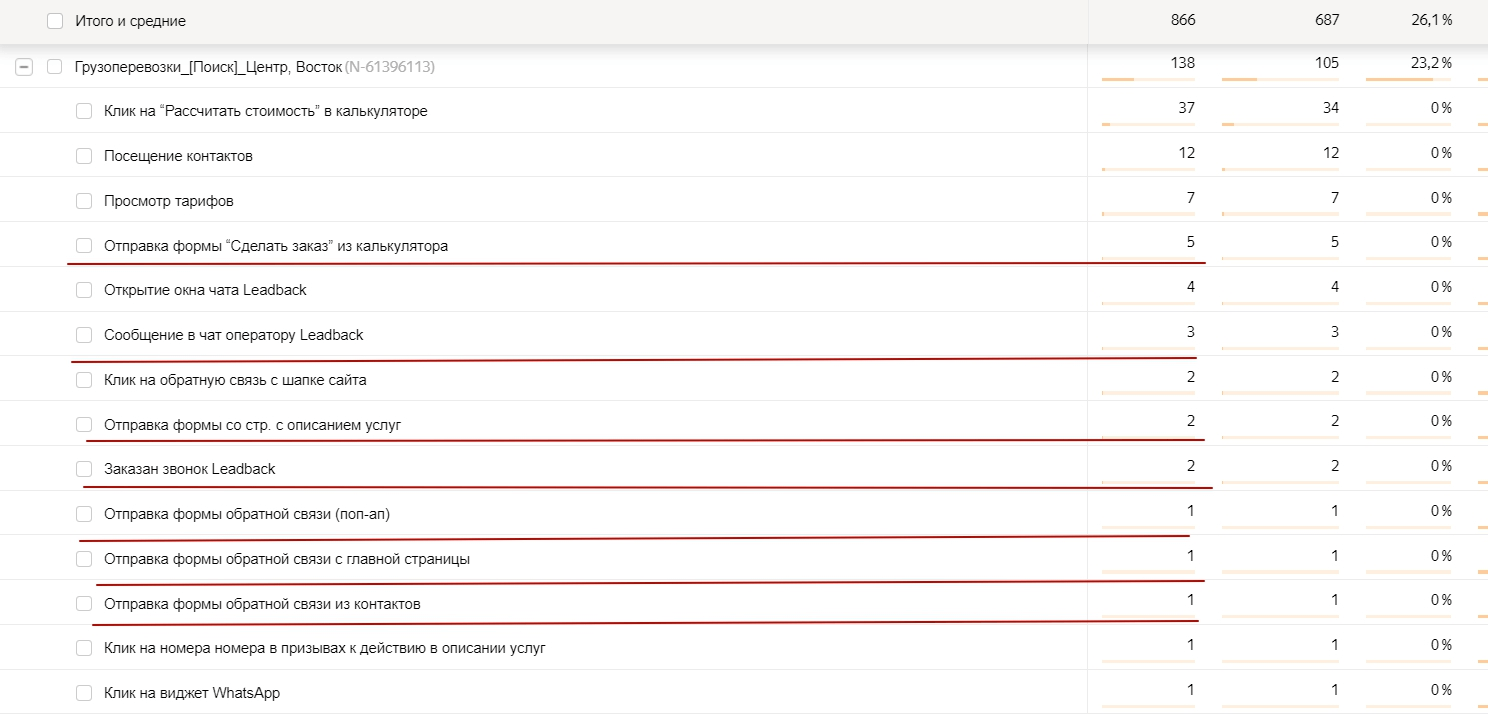Image resolution: width=1488 pixels, height=714 pixels.
Task: Select the Клик на виджет WhatsApp label
Action: coord(192,693)
